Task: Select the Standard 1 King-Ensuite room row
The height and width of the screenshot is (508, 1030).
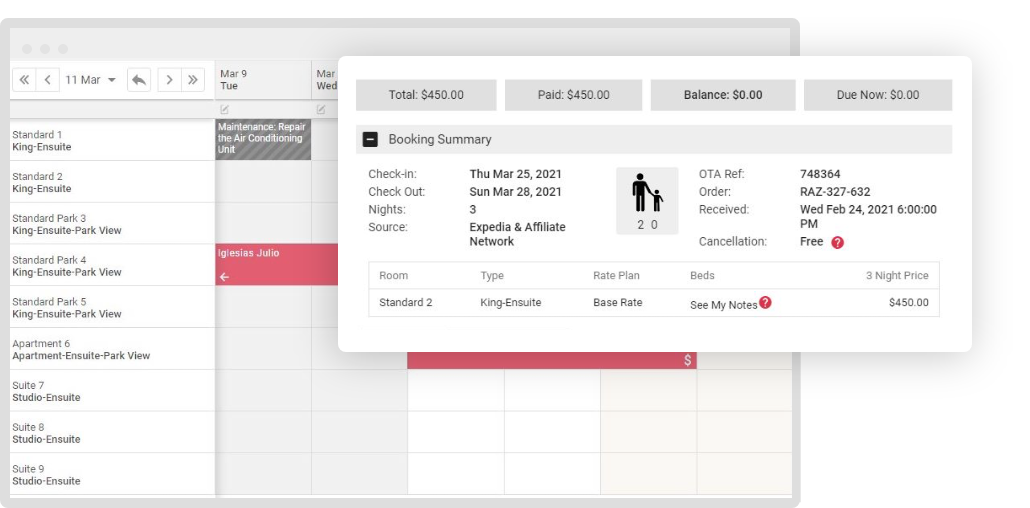Action: [x=112, y=140]
